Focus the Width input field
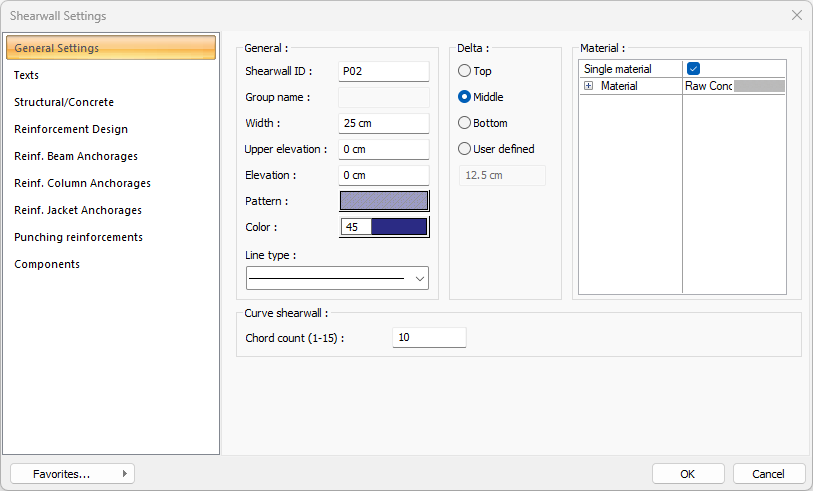This screenshot has height=491, width=813. coord(383,123)
